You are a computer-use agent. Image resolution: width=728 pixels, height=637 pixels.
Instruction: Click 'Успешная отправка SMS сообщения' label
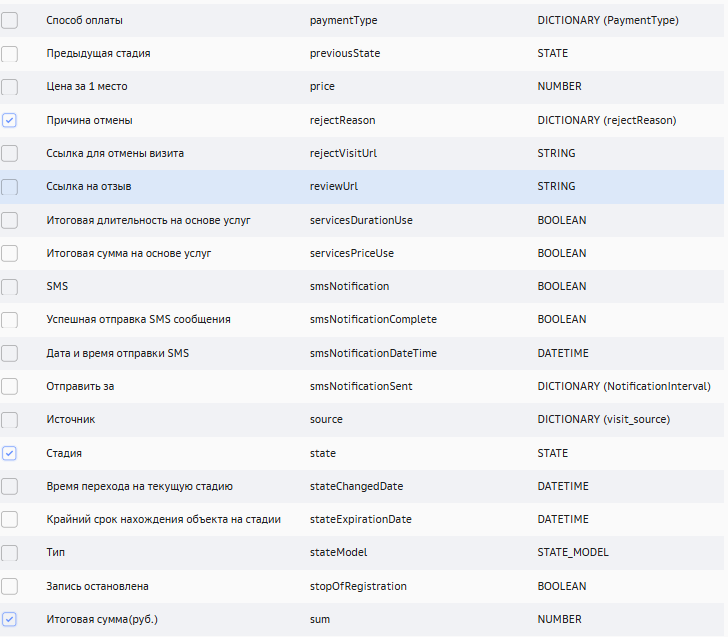[x=138, y=319]
